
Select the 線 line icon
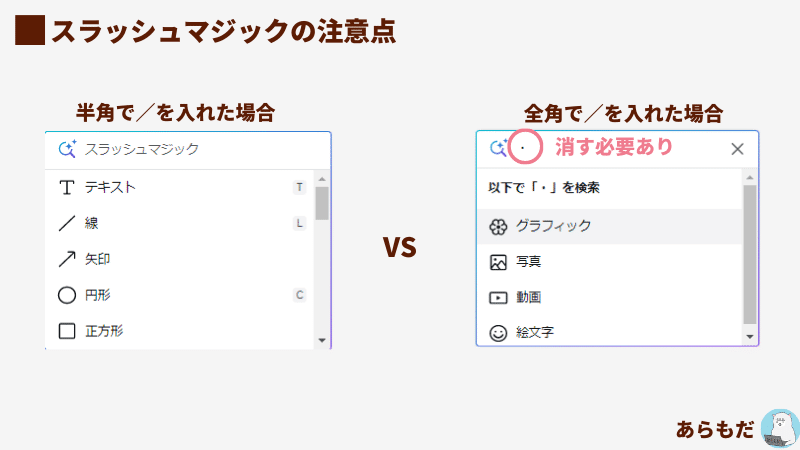[x=67, y=223]
